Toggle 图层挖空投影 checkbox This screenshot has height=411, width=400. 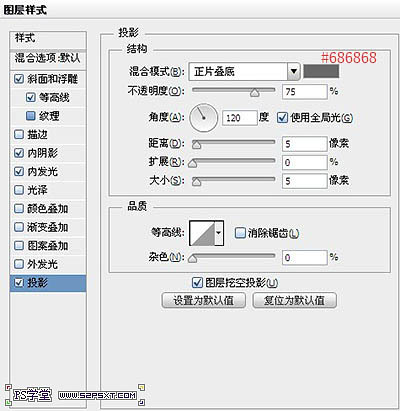point(197,283)
